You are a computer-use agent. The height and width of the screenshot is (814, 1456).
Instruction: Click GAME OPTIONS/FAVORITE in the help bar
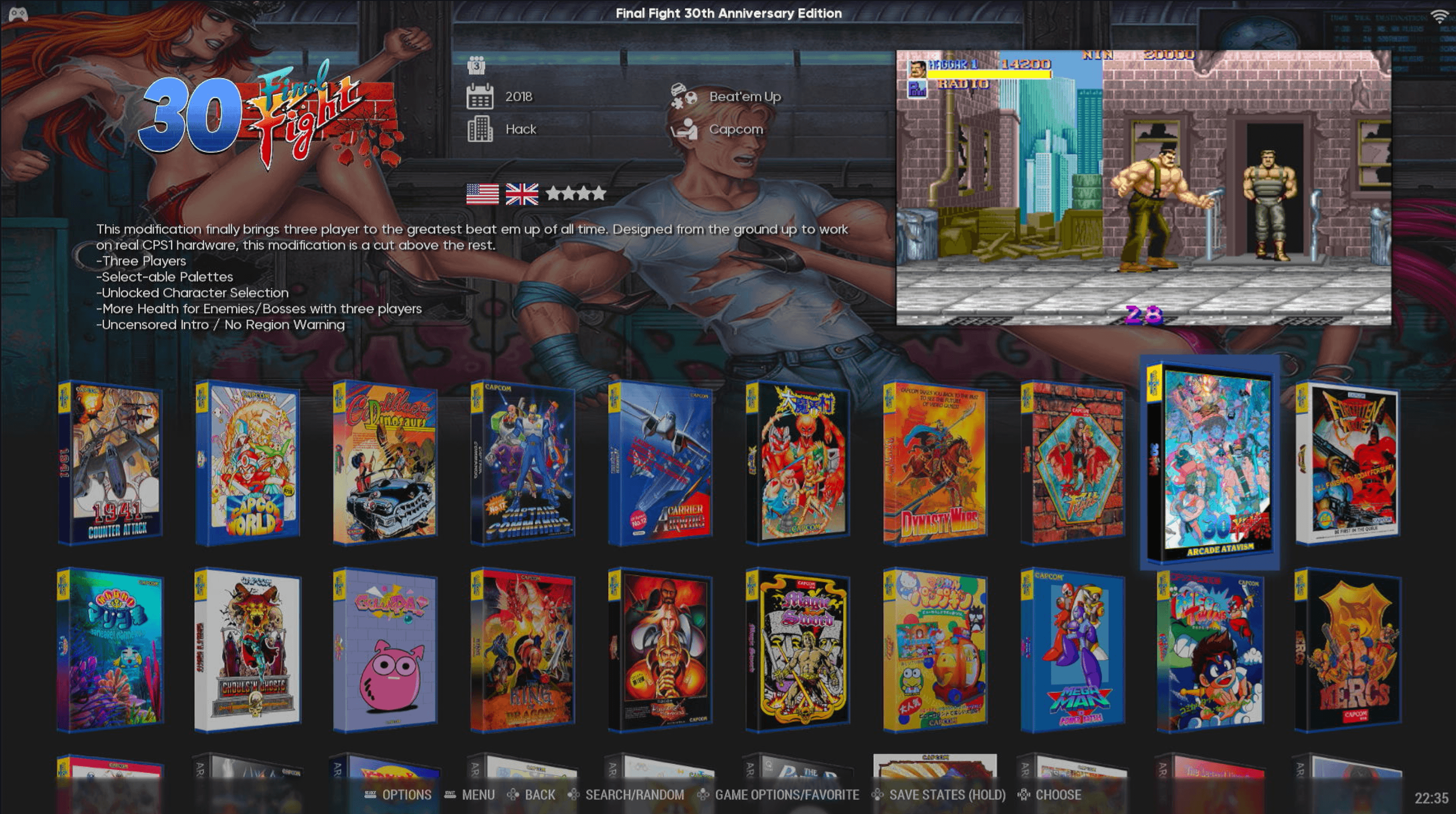point(786,795)
